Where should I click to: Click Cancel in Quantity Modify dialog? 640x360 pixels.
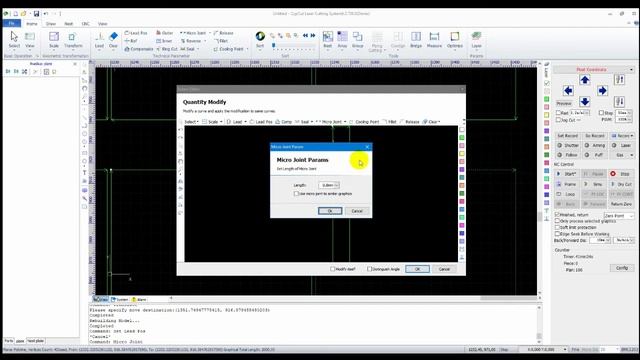click(x=444, y=269)
